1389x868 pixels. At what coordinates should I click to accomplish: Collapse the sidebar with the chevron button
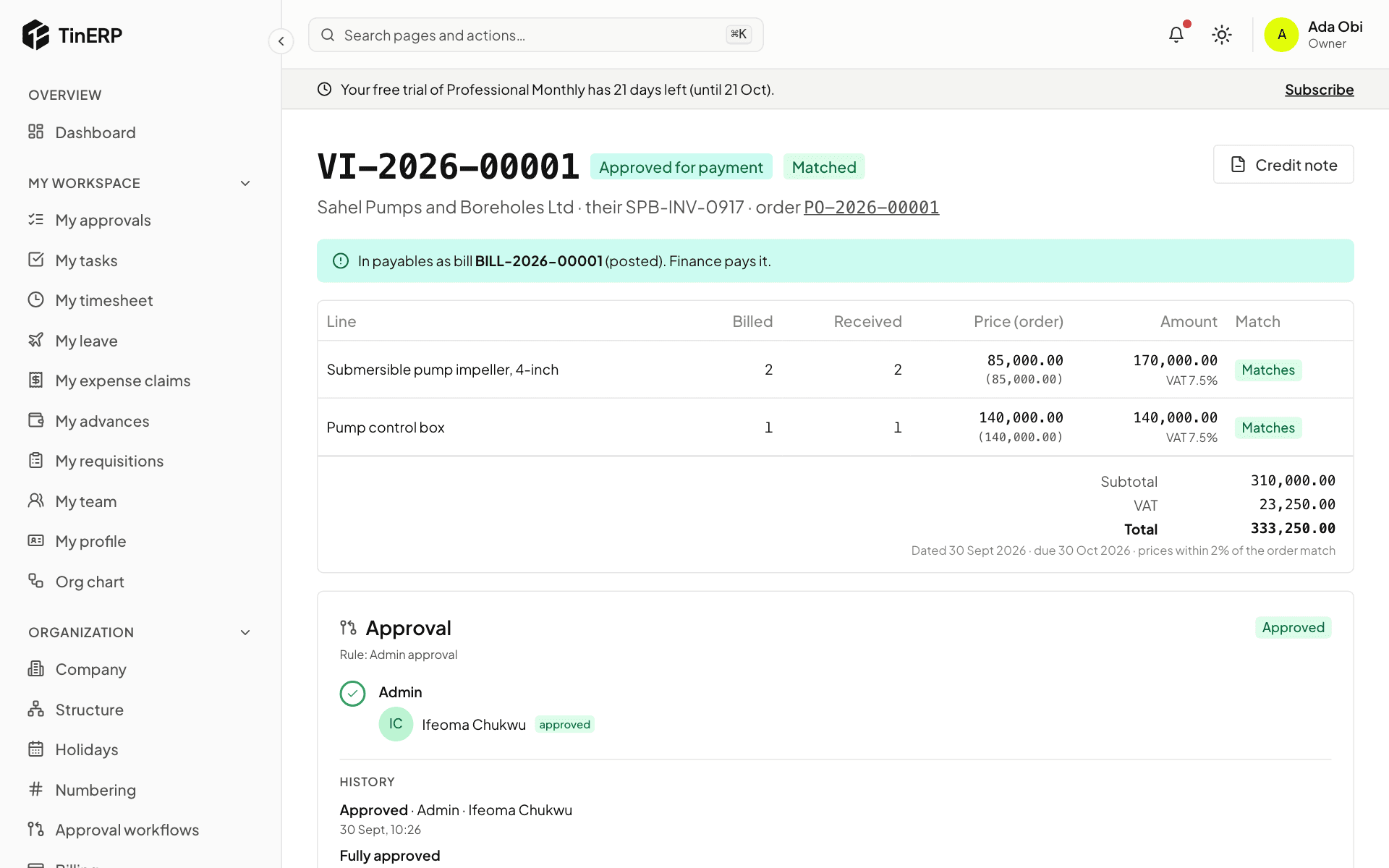[x=281, y=41]
